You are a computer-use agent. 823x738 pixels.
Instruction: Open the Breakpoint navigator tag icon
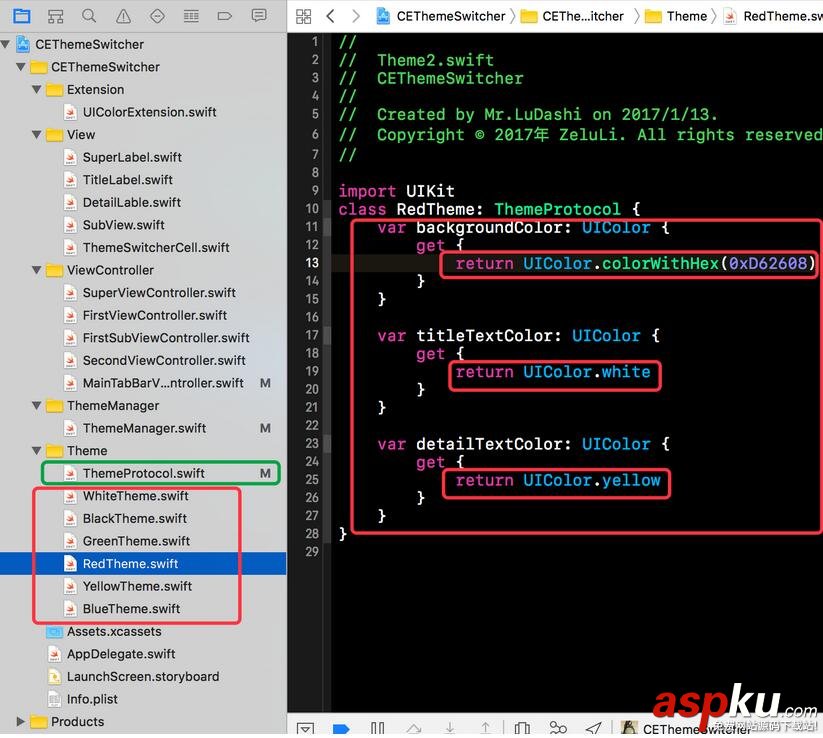pyautogui.click(x=224, y=16)
